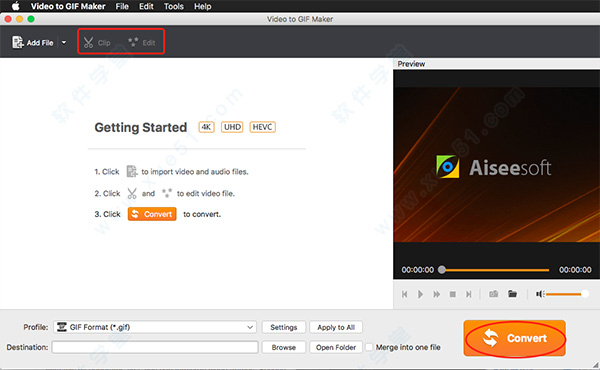Click the import file icon in step 1
This screenshot has height=370, width=600.
pos(132,171)
